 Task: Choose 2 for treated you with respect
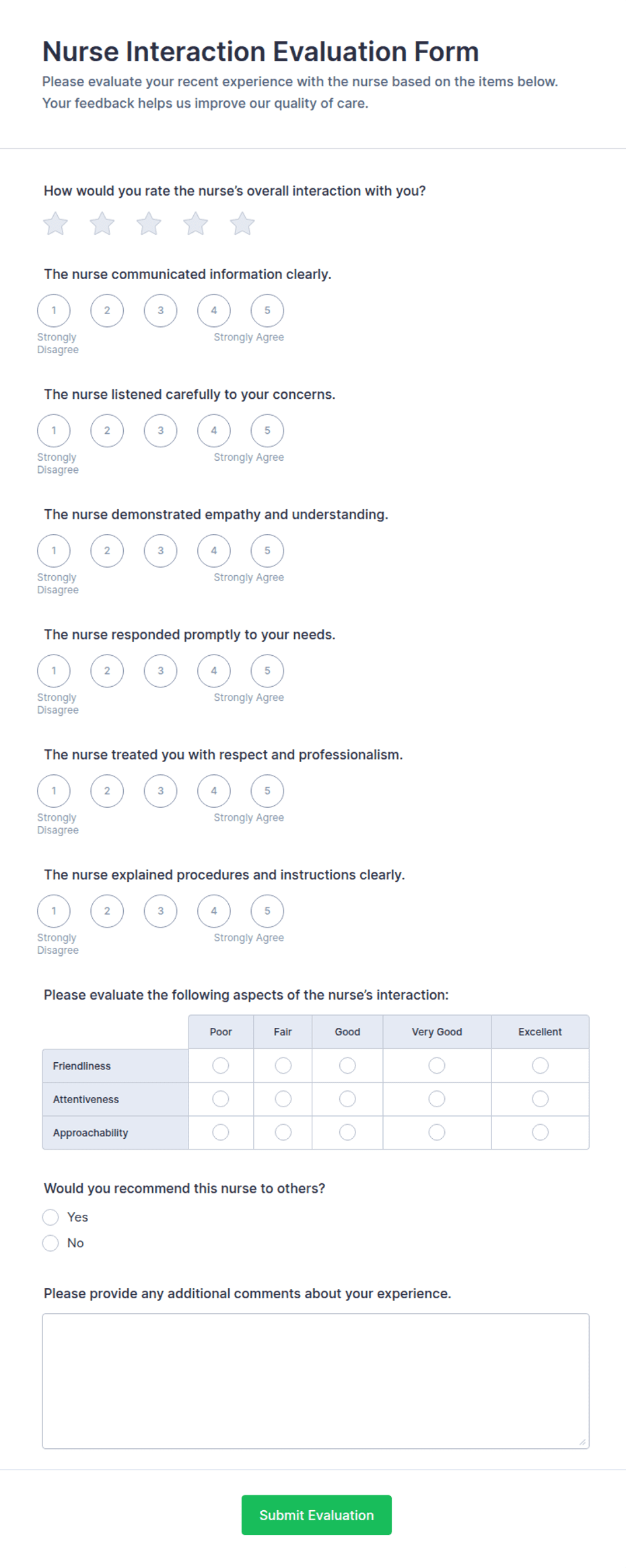tap(107, 791)
